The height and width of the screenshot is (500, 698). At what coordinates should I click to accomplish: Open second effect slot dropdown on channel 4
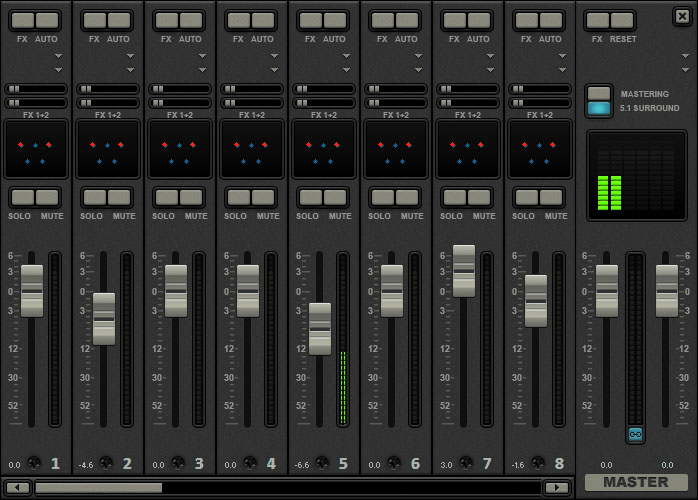click(x=275, y=70)
